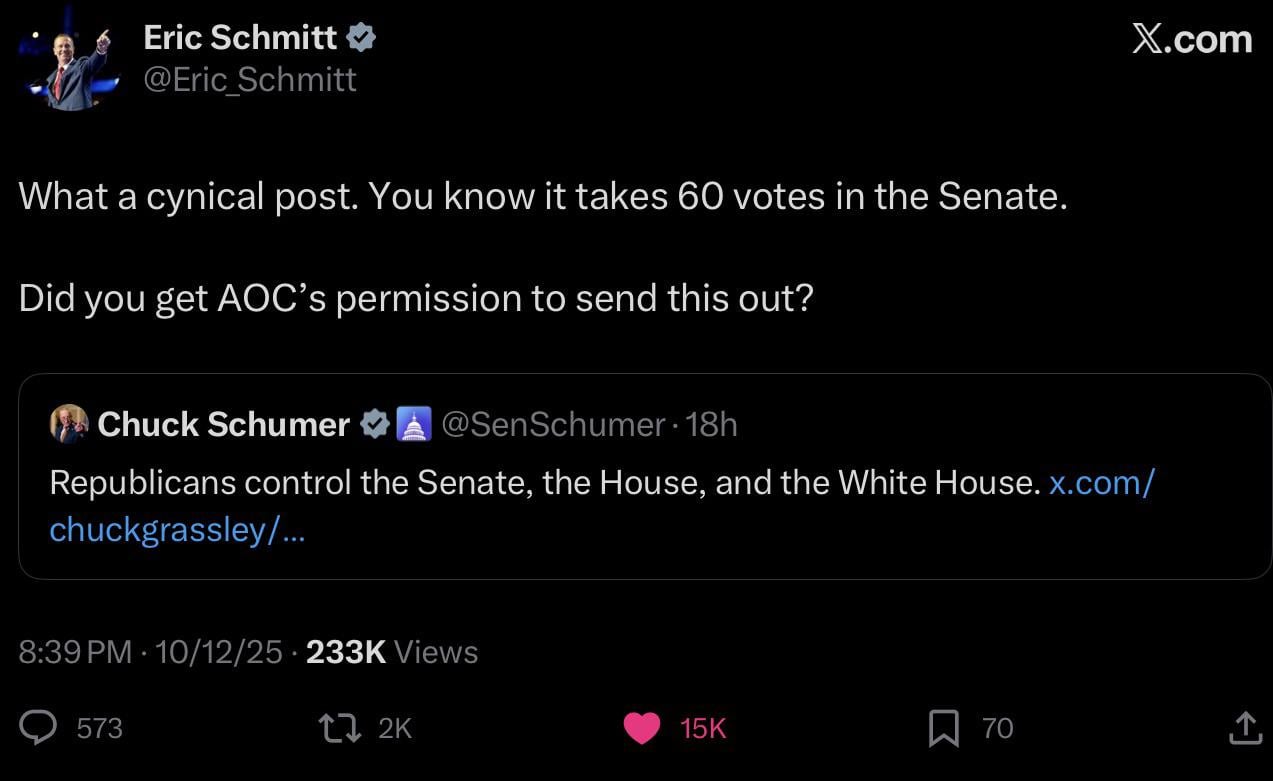Open the 8:39 PM timestamp
Image resolution: width=1273 pixels, height=781 pixels.
(75, 652)
